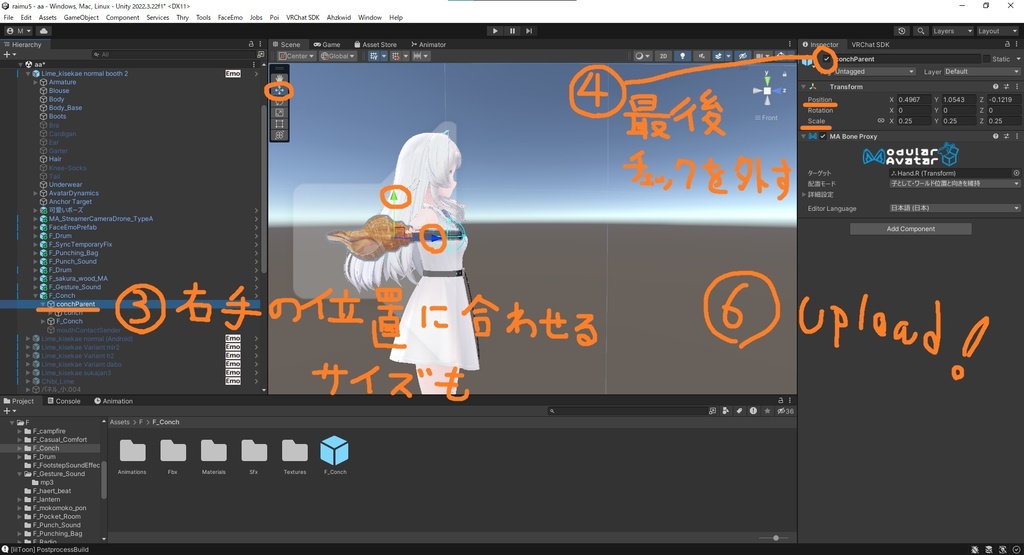Image resolution: width=1024 pixels, height=555 pixels.
Task: Uncheck conchParent active checkbox
Action: click(827, 59)
